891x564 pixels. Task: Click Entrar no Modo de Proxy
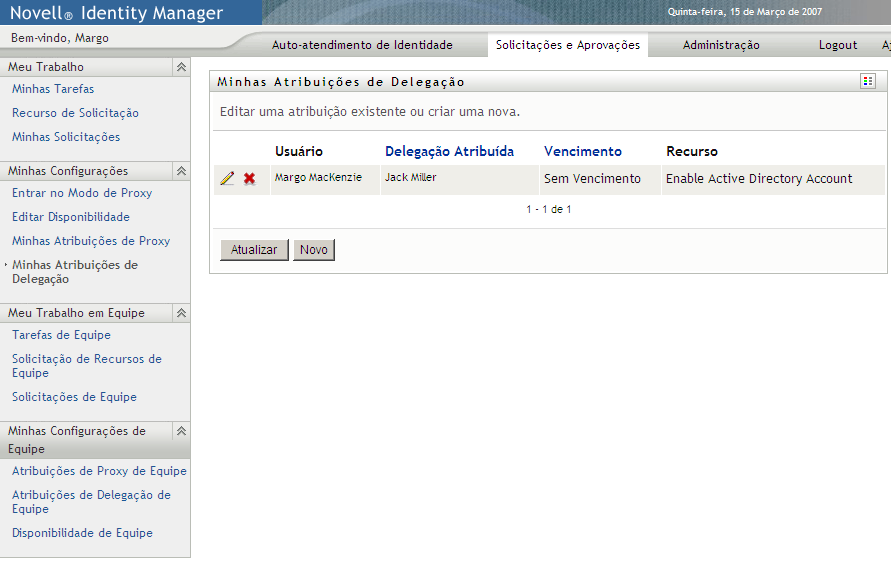pos(82,193)
